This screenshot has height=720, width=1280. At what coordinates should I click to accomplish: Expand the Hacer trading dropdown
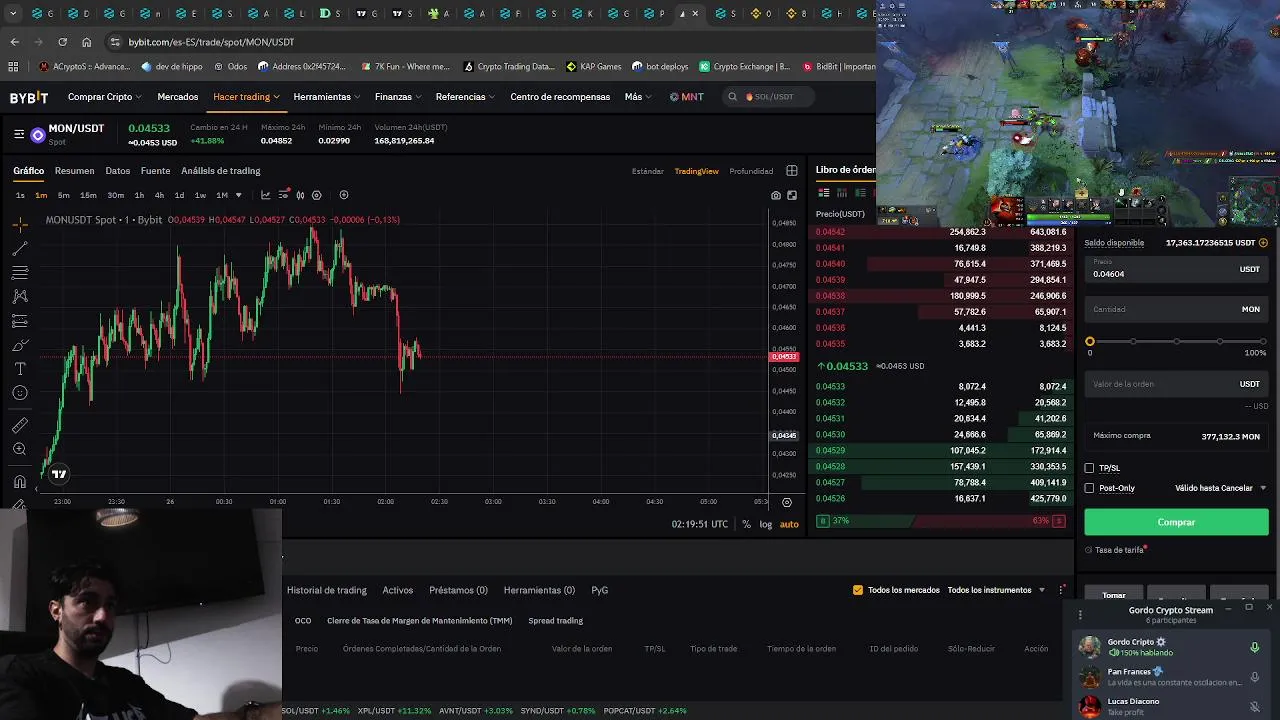tap(246, 97)
